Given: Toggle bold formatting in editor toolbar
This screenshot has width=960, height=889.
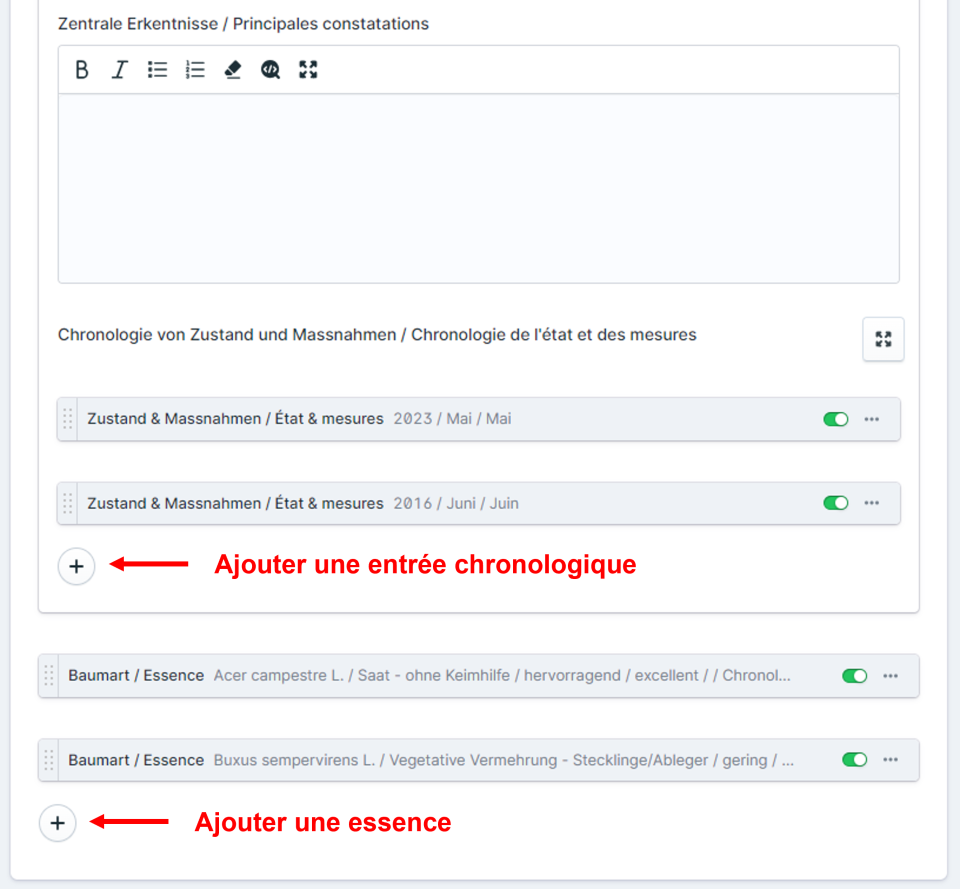Looking at the screenshot, I should click(x=82, y=70).
